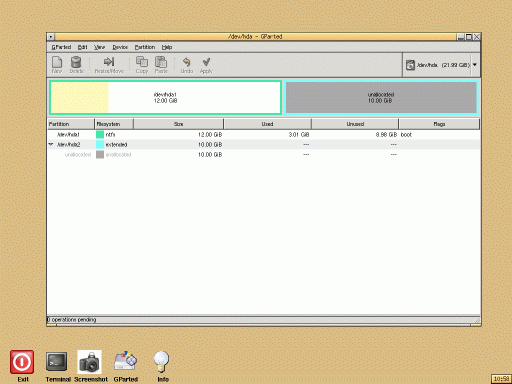Click the gray unallocated color swatch
The image size is (512, 384).
tap(100, 155)
